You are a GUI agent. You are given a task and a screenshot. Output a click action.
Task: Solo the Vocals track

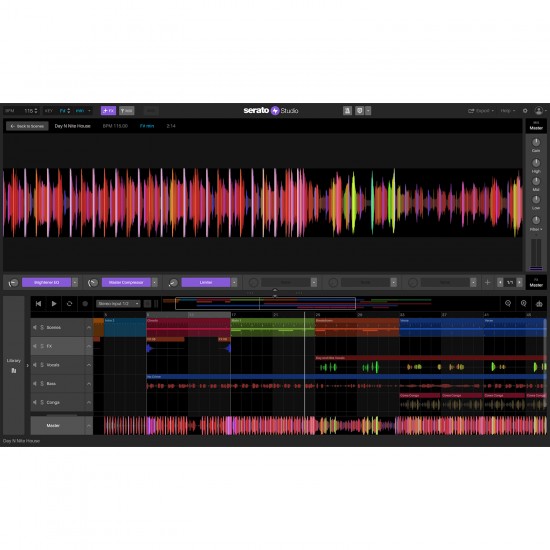pyautogui.click(x=42, y=365)
